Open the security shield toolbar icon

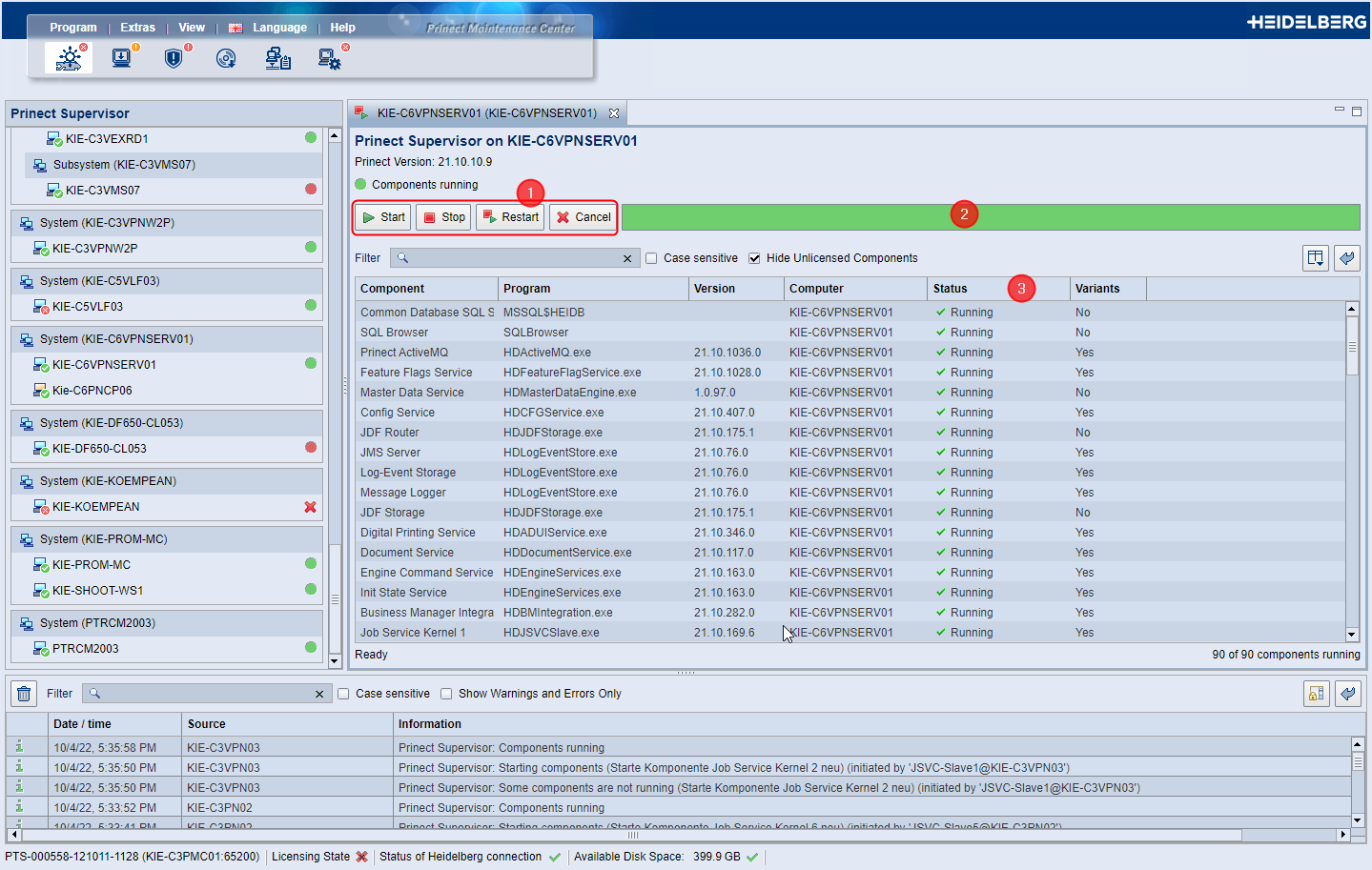174,59
